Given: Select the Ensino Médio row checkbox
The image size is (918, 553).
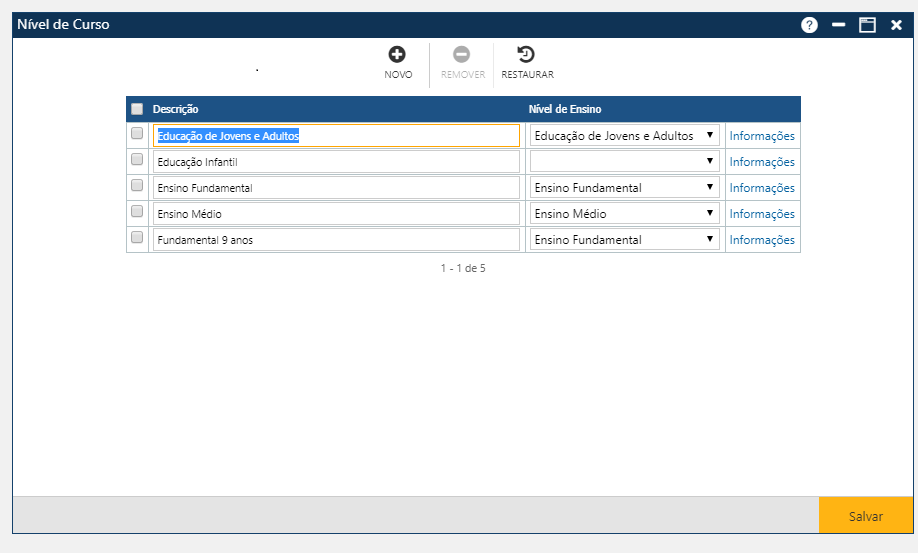Looking at the screenshot, I should coord(137,212).
